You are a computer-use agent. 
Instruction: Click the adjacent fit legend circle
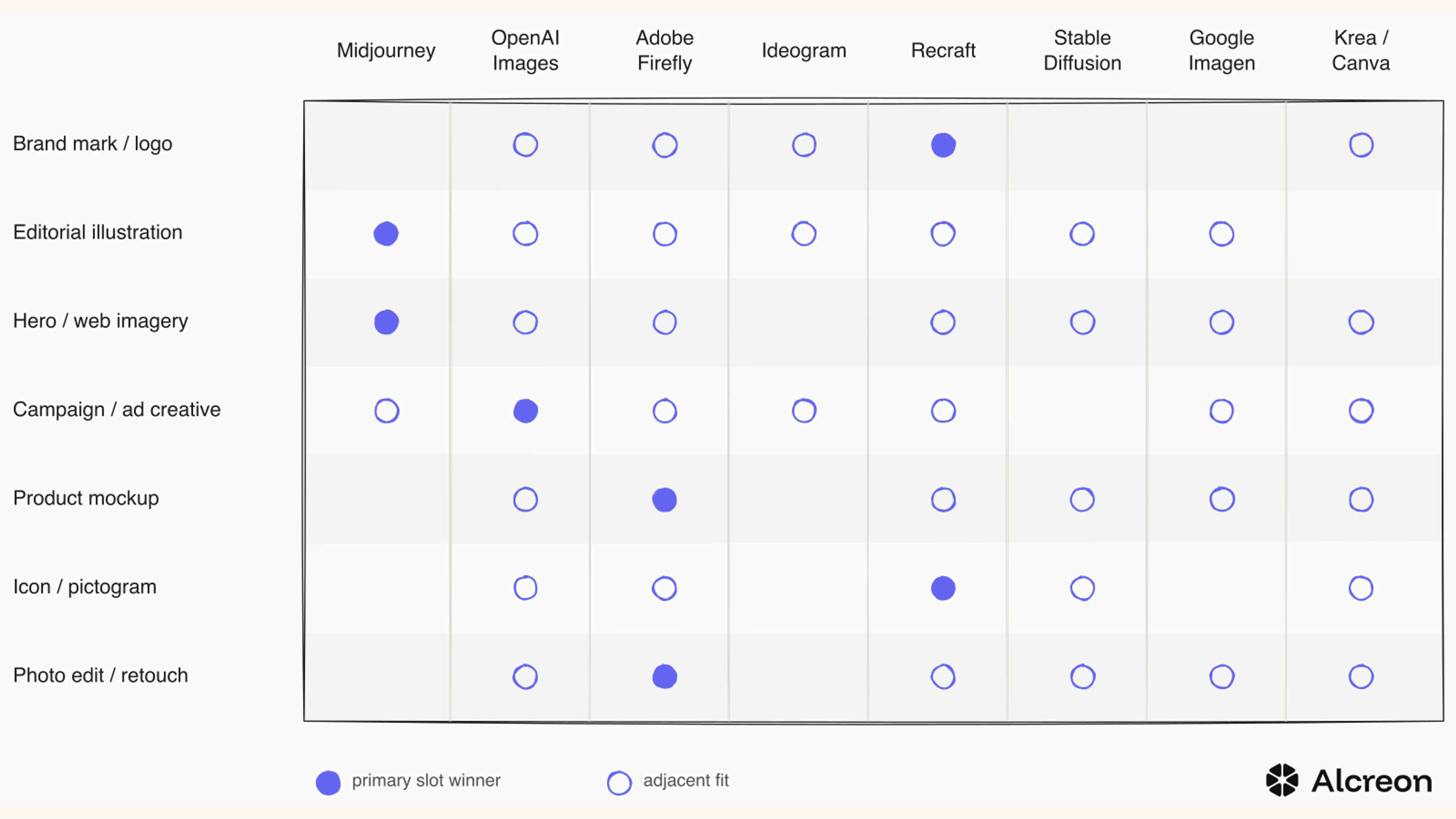620,783
